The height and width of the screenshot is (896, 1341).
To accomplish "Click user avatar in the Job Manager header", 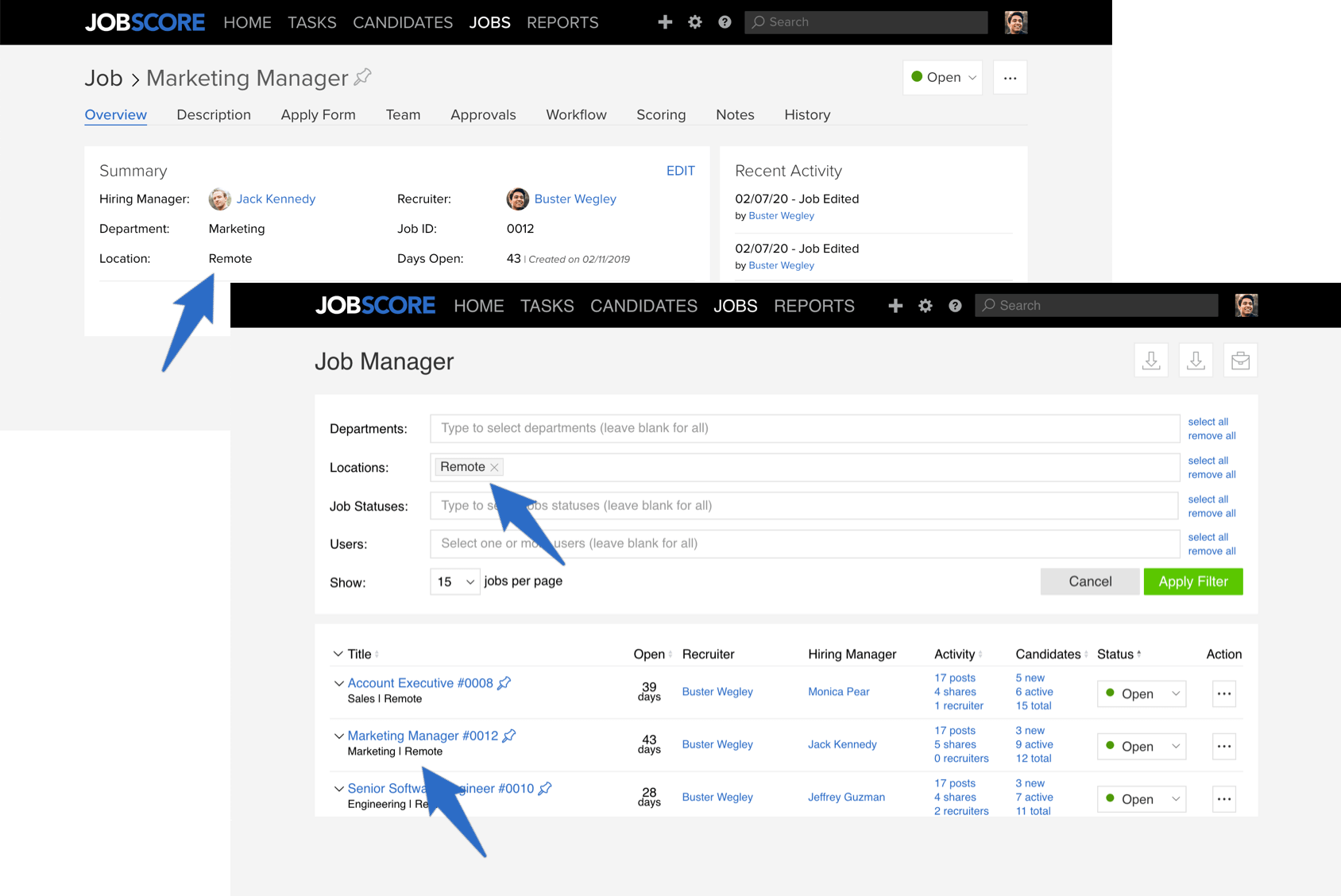I will [x=1246, y=305].
